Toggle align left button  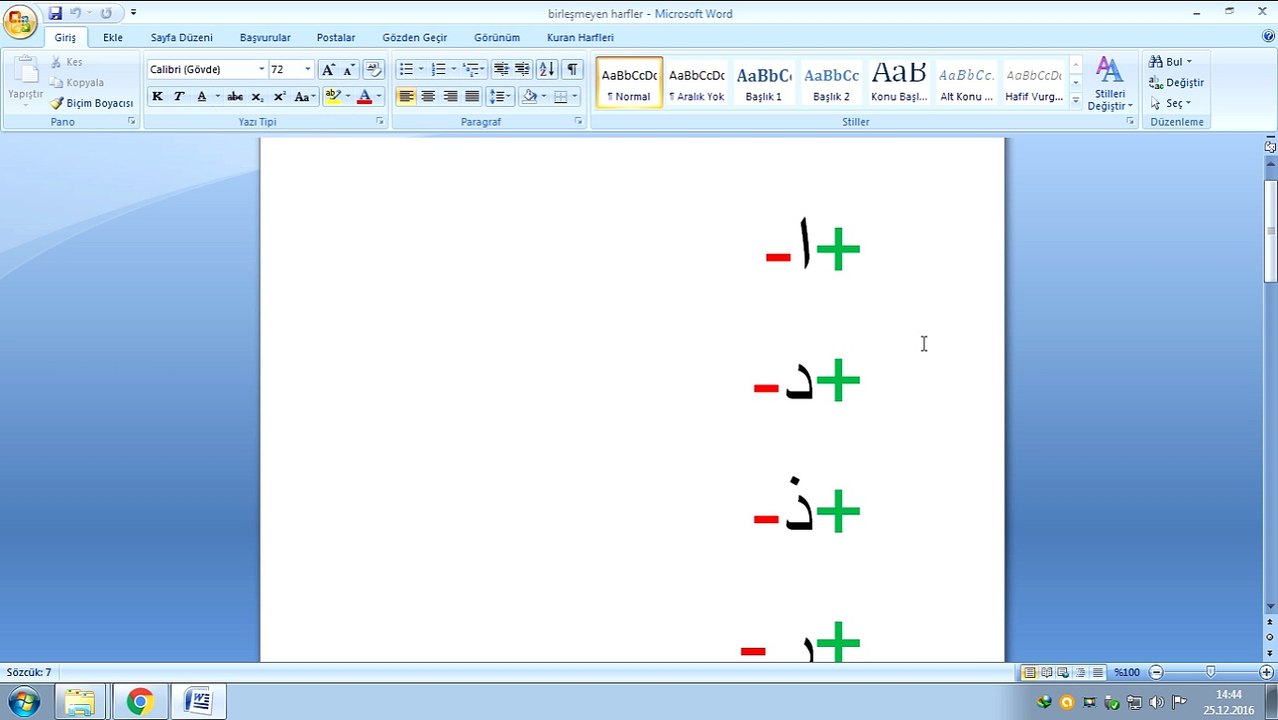pyautogui.click(x=406, y=96)
